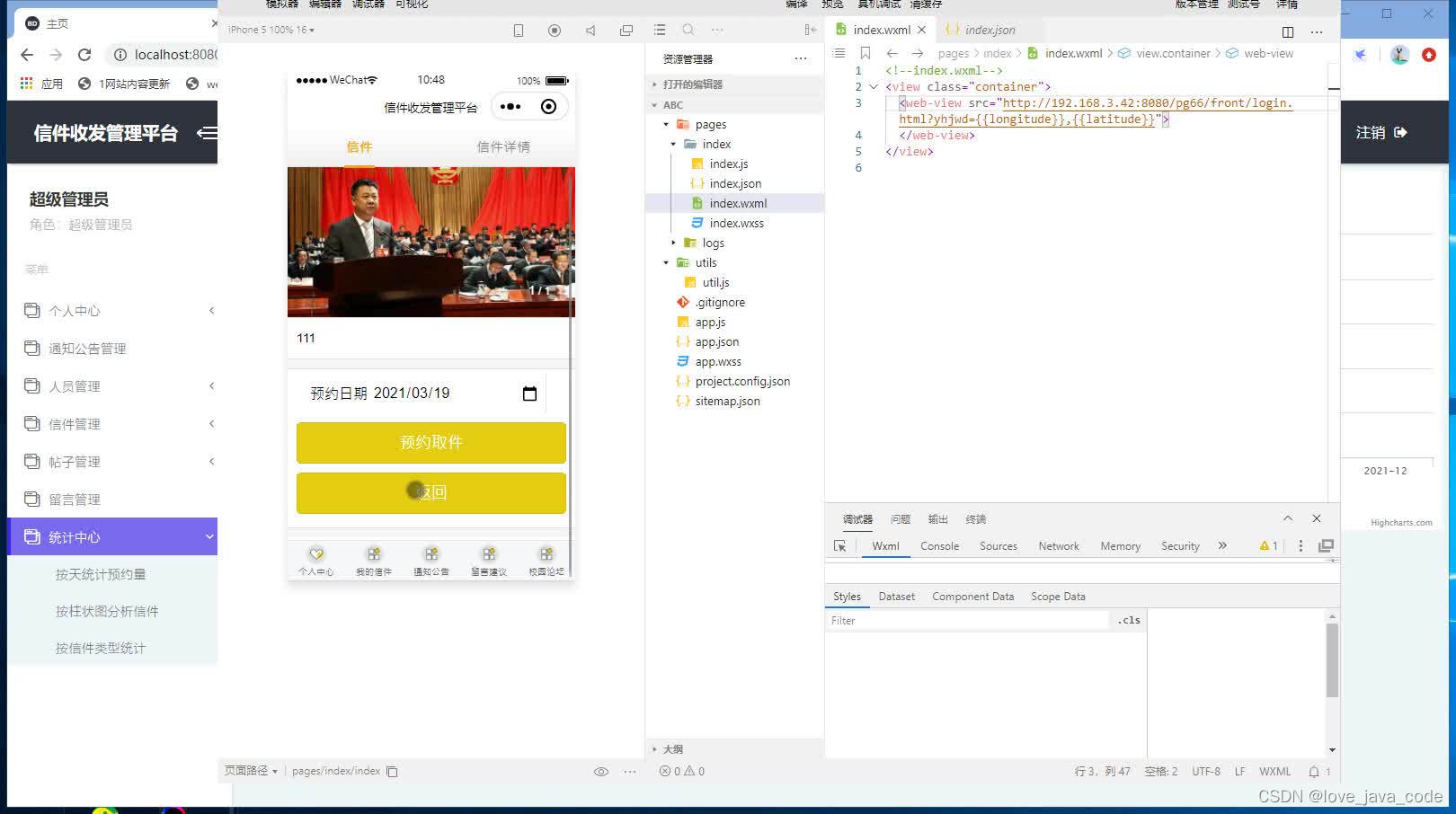Tap 校园论坛 in the phone tab bar
Screen dimensions: 1456x814
tap(546, 560)
